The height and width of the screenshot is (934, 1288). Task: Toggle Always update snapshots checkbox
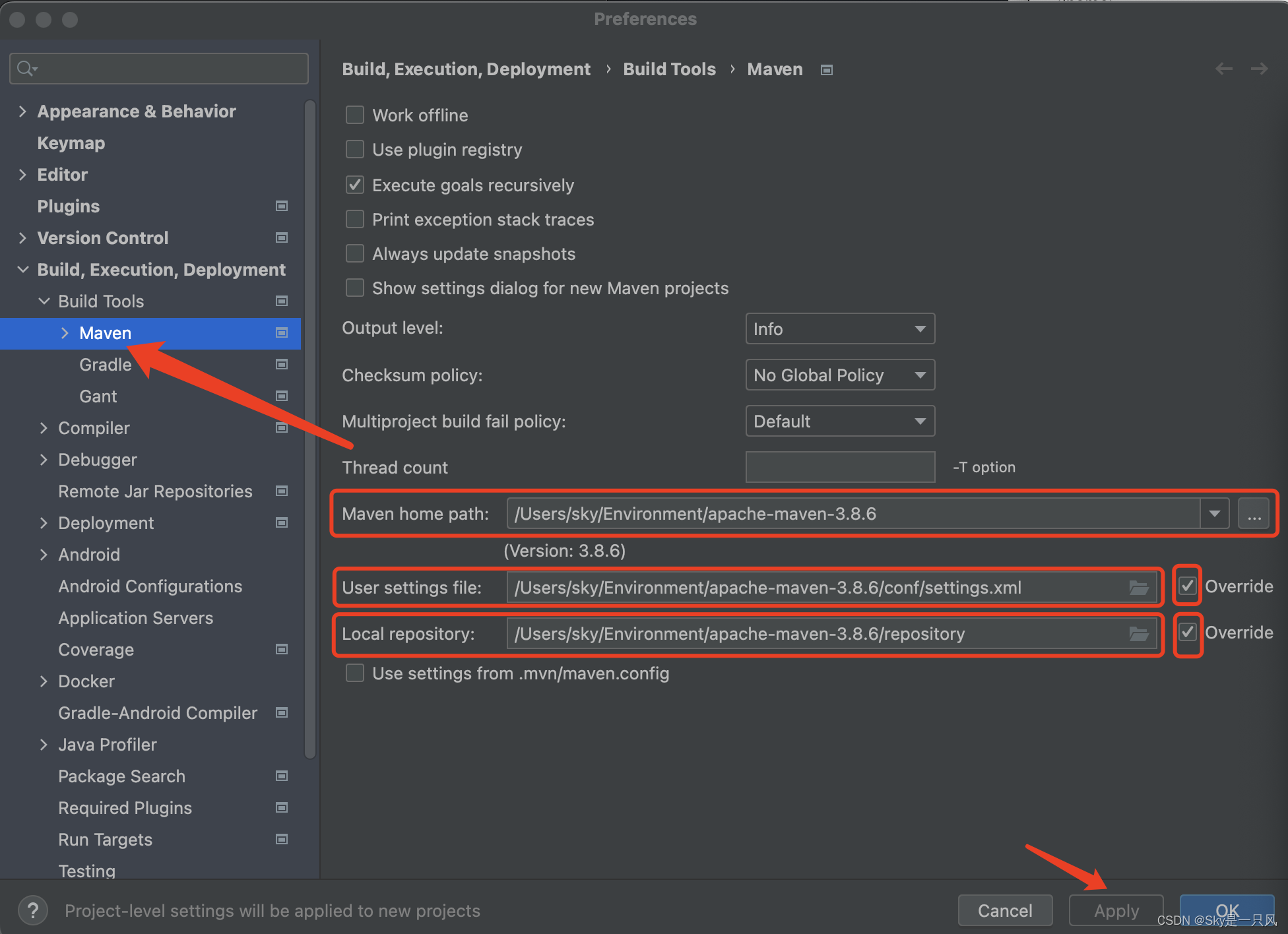tap(355, 254)
